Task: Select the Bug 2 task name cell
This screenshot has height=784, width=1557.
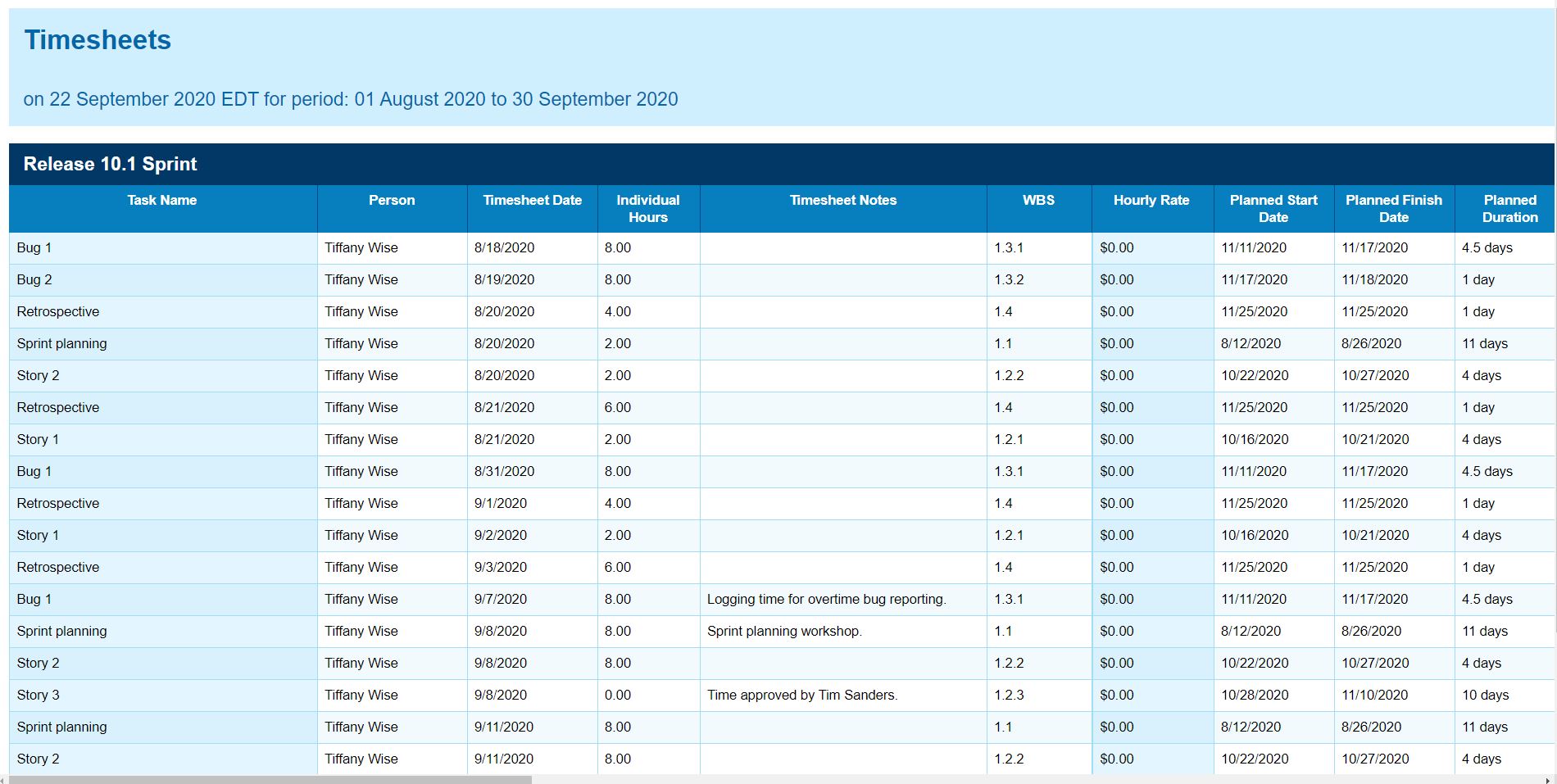Action: (x=163, y=279)
